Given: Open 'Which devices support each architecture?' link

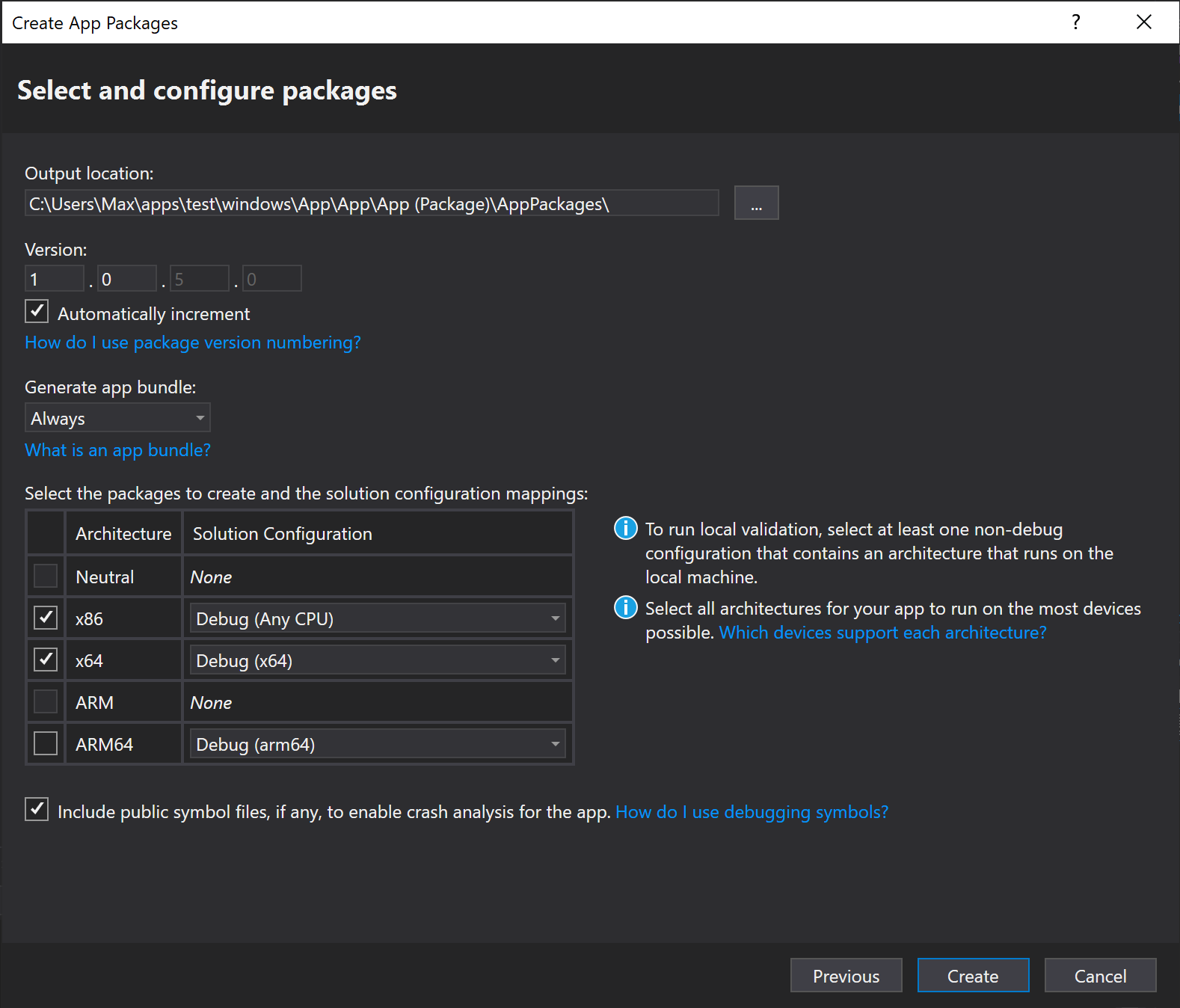Looking at the screenshot, I should pos(882,633).
